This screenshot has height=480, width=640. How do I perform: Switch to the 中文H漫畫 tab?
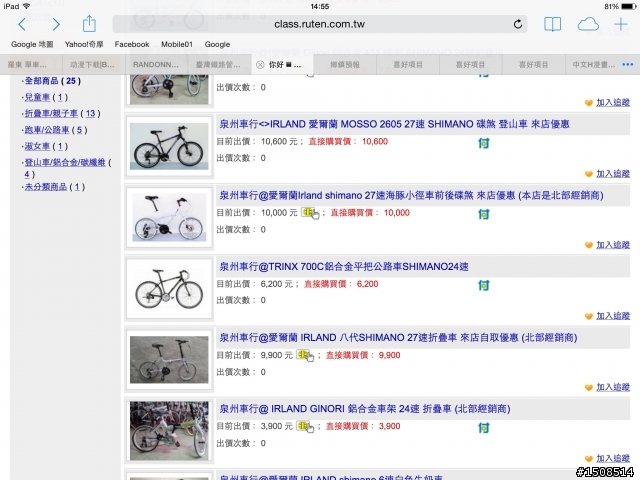coord(594,64)
